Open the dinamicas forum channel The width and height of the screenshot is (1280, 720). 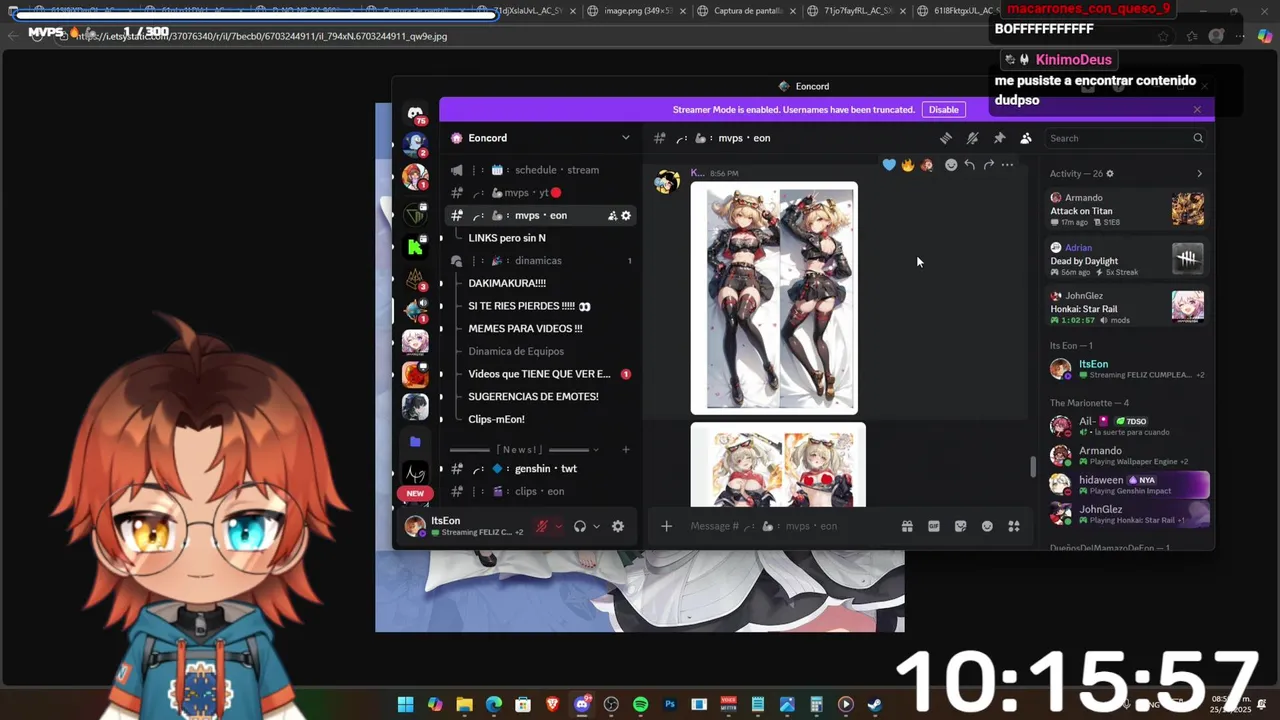[x=540, y=261]
